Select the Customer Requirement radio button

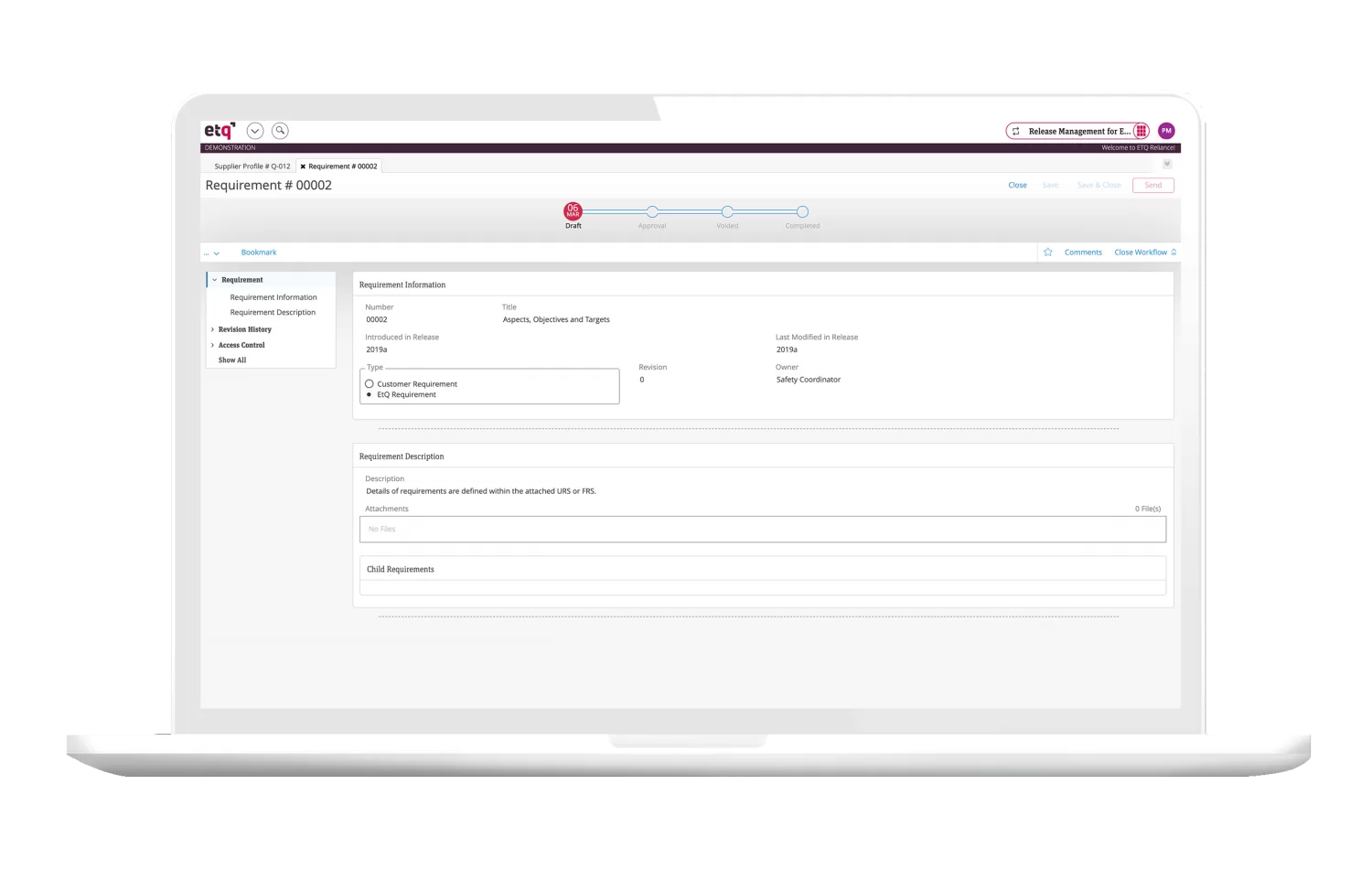(x=370, y=384)
